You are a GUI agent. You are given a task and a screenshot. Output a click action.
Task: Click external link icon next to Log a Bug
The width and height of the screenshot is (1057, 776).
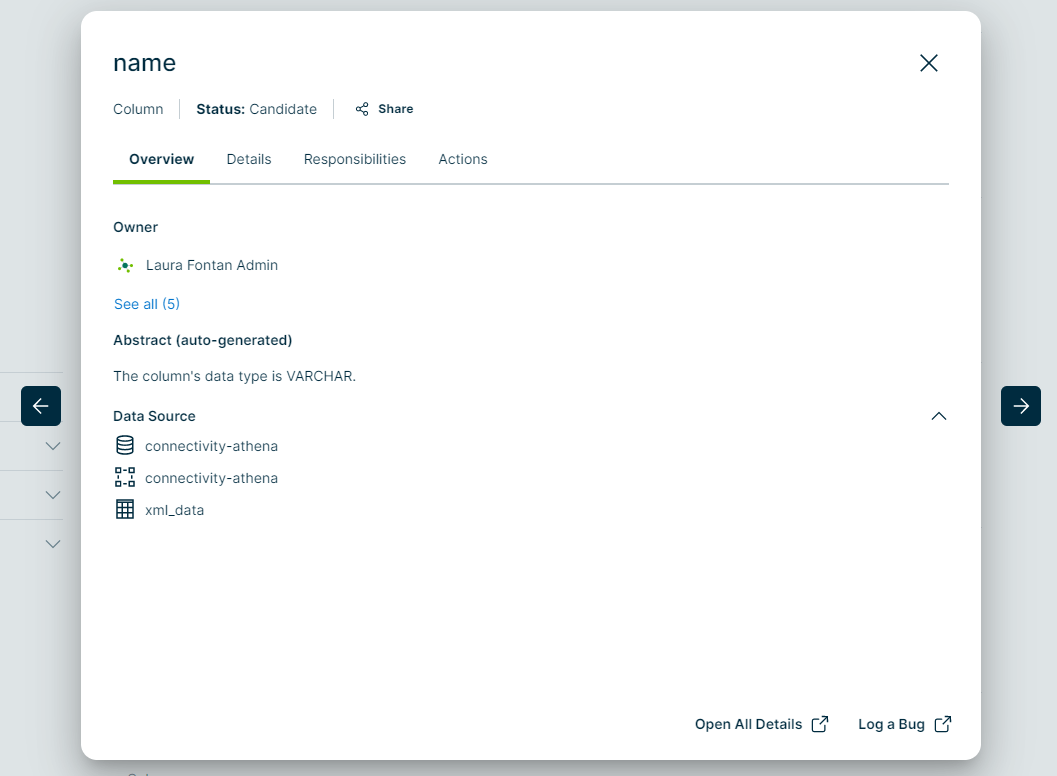(x=942, y=724)
